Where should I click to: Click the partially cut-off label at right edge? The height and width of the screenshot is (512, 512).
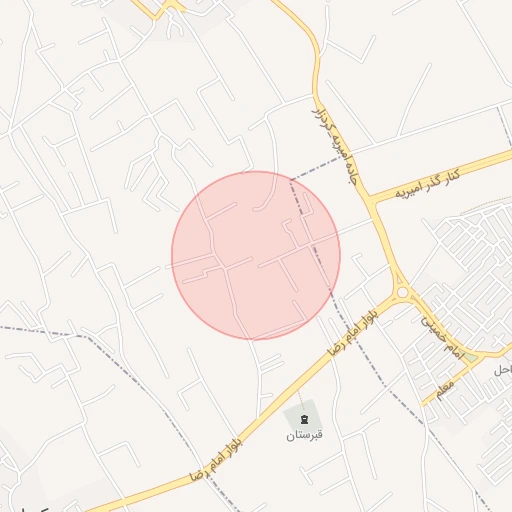click(x=503, y=370)
